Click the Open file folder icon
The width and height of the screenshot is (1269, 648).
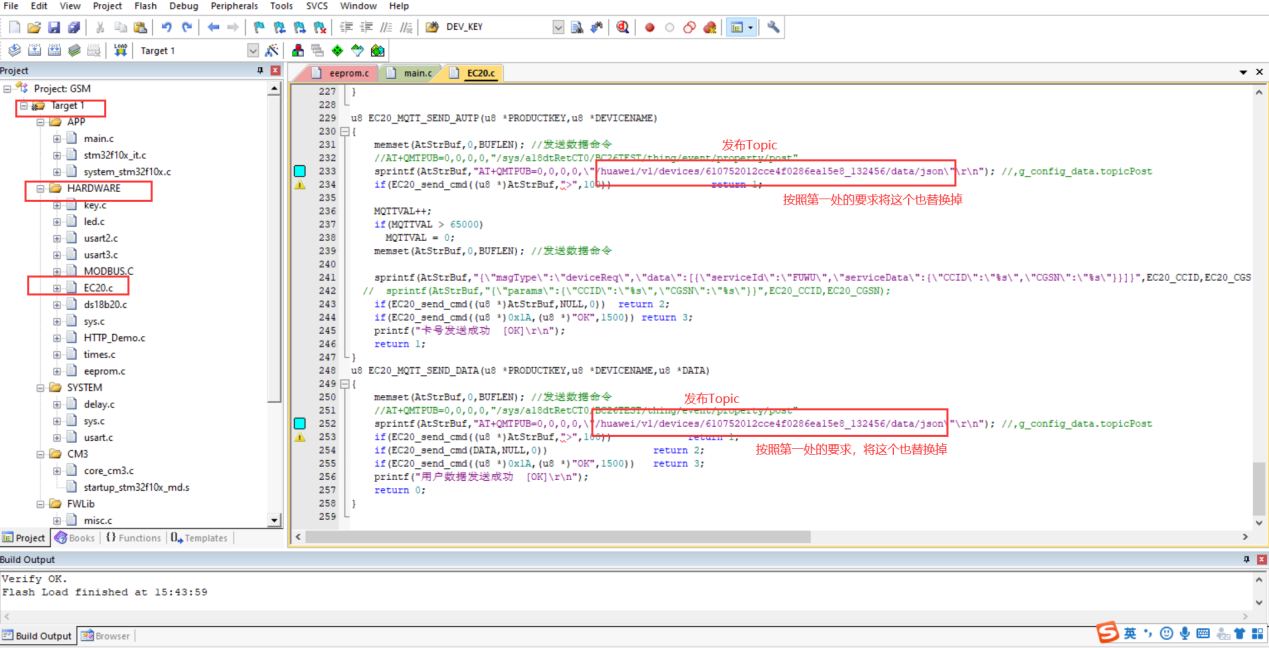[34, 27]
